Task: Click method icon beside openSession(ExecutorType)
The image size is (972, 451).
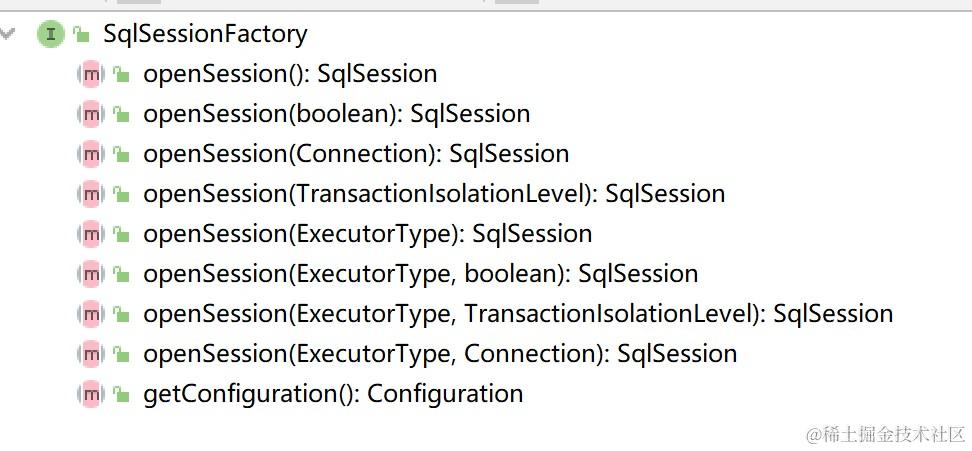Action: [x=91, y=234]
